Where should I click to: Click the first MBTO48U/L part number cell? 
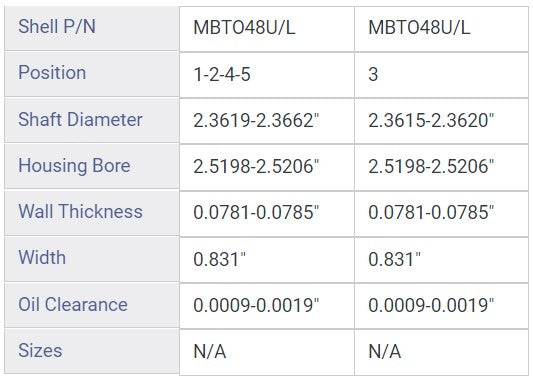(x=267, y=29)
